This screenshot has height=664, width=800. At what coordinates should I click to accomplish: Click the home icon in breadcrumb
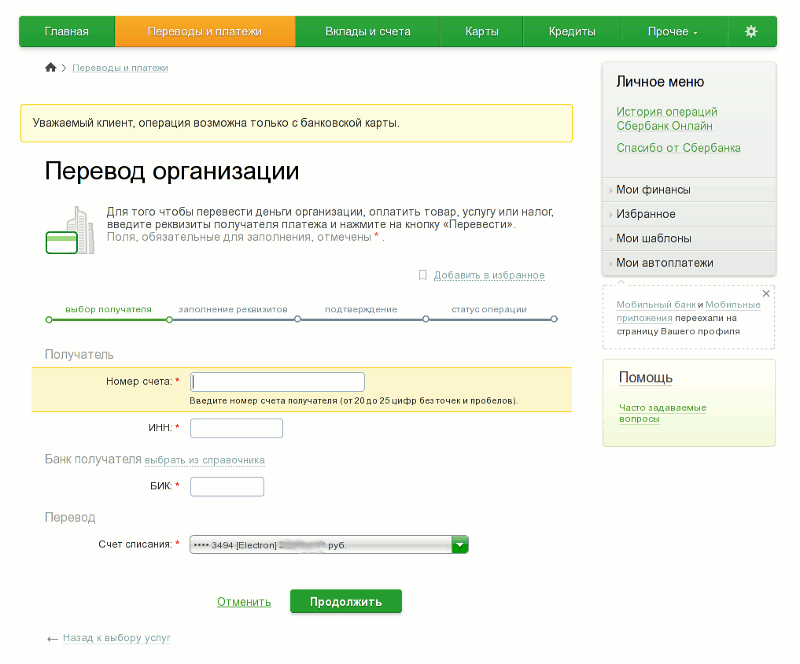click(51, 68)
